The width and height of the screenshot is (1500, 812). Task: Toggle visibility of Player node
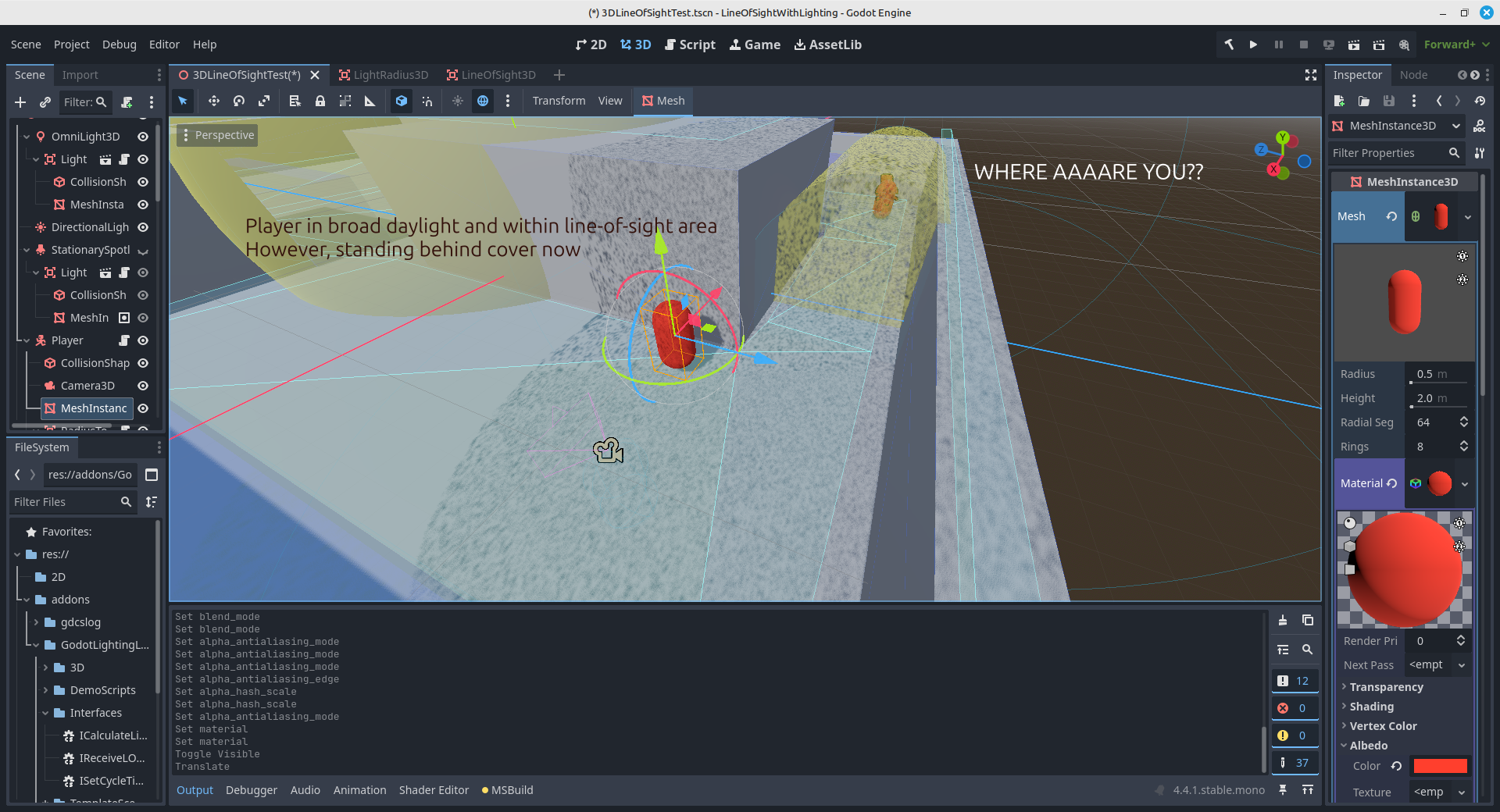(143, 340)
